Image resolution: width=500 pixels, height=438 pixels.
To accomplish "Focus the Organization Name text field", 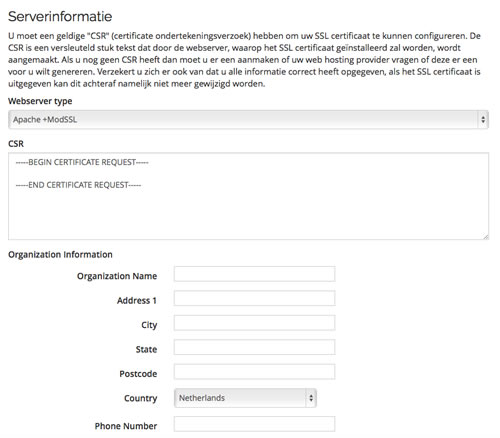I will coord(255,274).
